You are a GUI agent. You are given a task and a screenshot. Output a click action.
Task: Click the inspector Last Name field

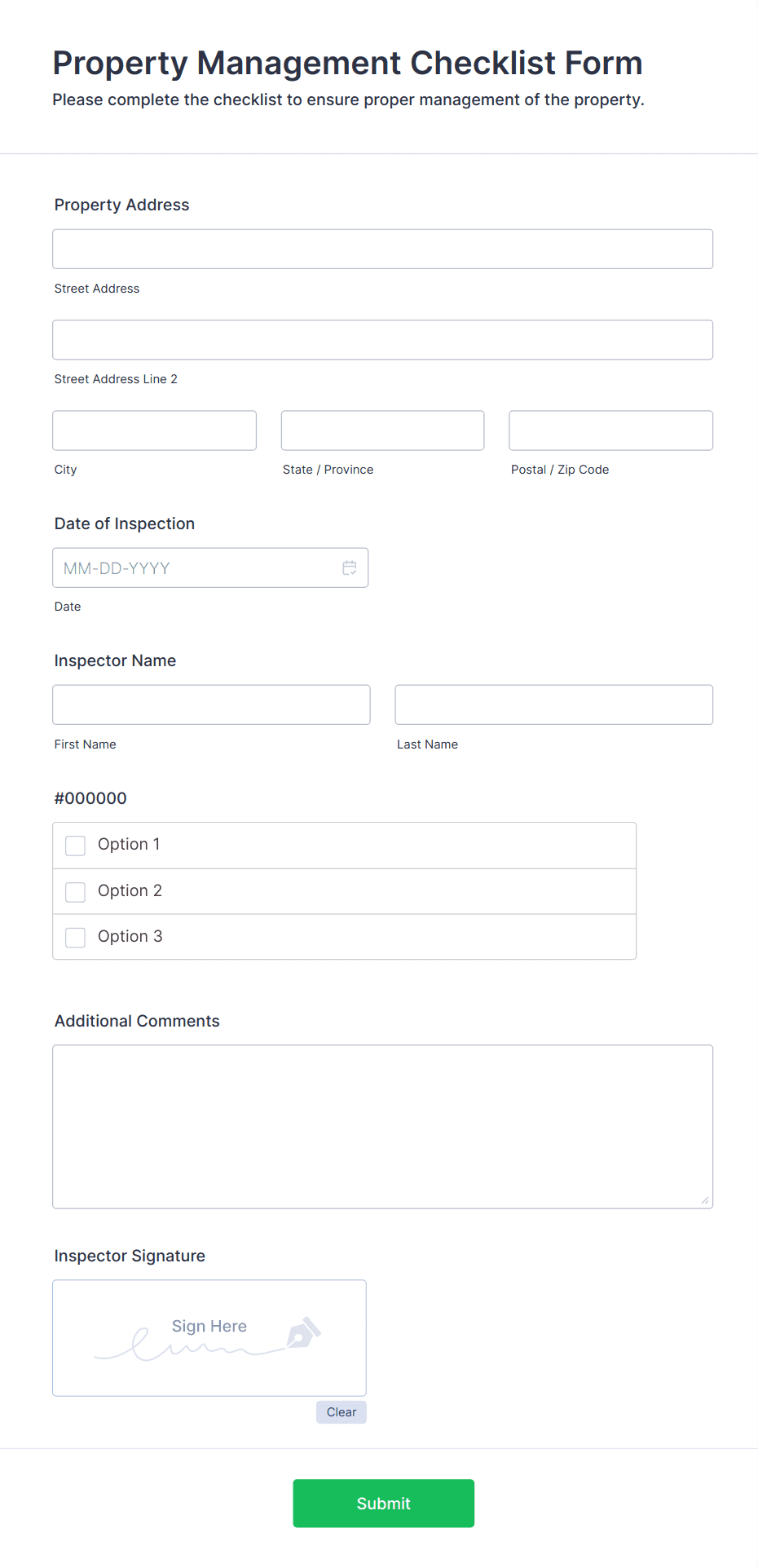coord(553,704)
